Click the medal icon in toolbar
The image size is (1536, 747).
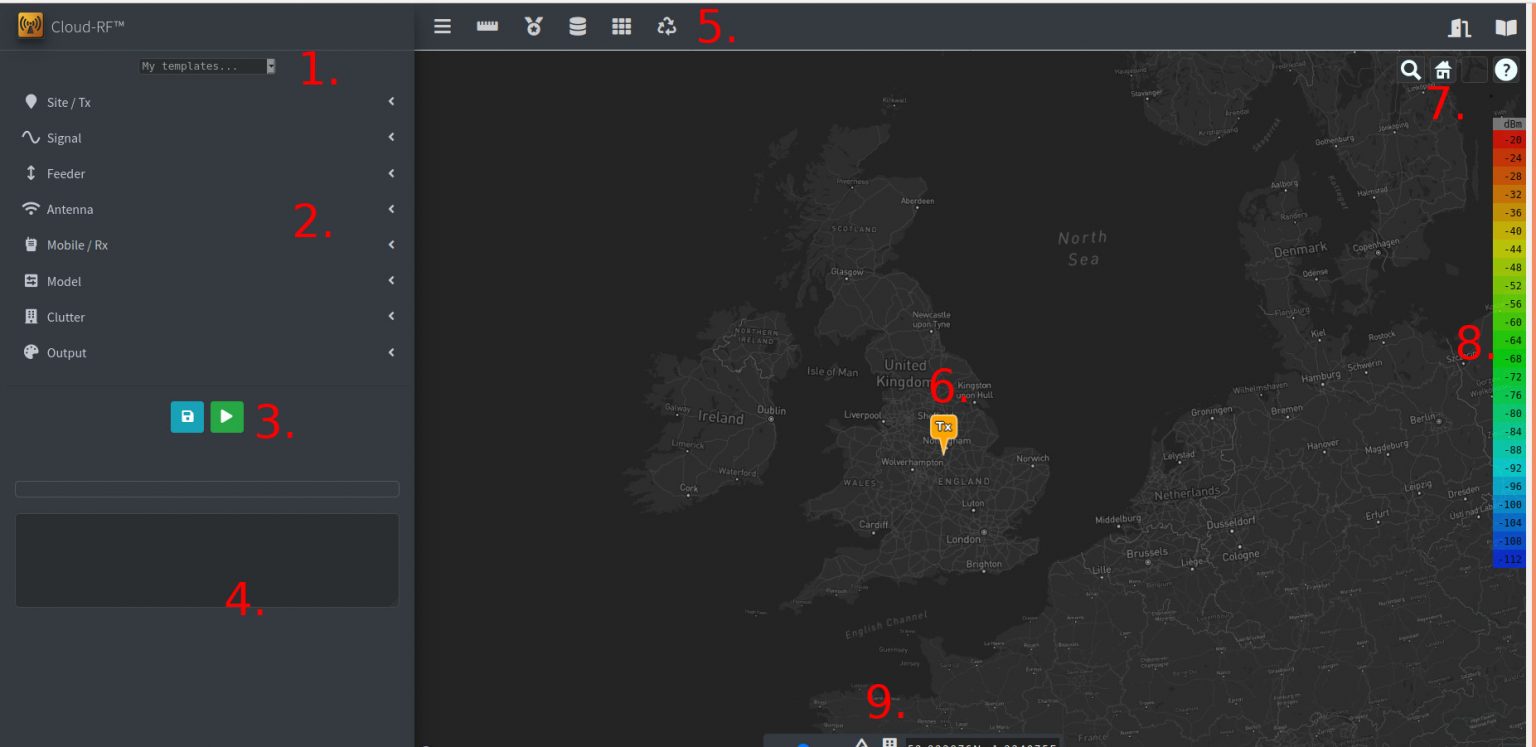point(534,27)
